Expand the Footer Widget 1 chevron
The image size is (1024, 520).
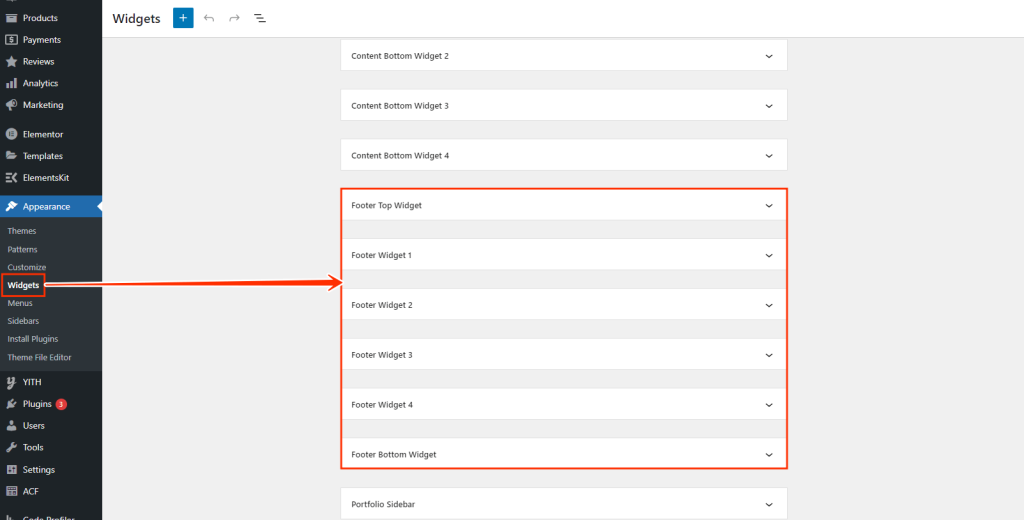click(x=768, y=255)
